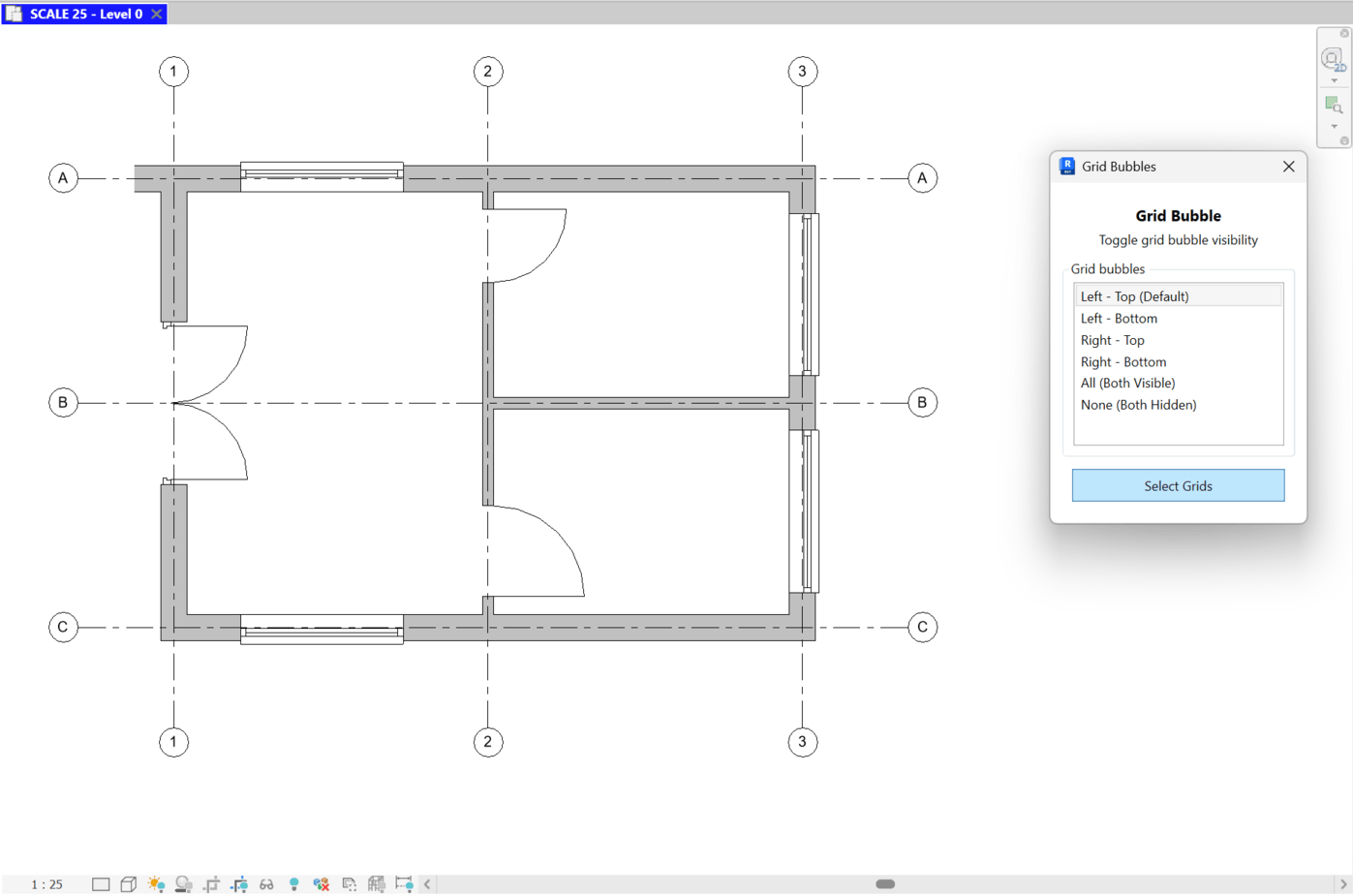The image size is (1353, 896).
Task: Open the Temporary Hide/Isolate glasses tool
Action: (x=266, y=883)
